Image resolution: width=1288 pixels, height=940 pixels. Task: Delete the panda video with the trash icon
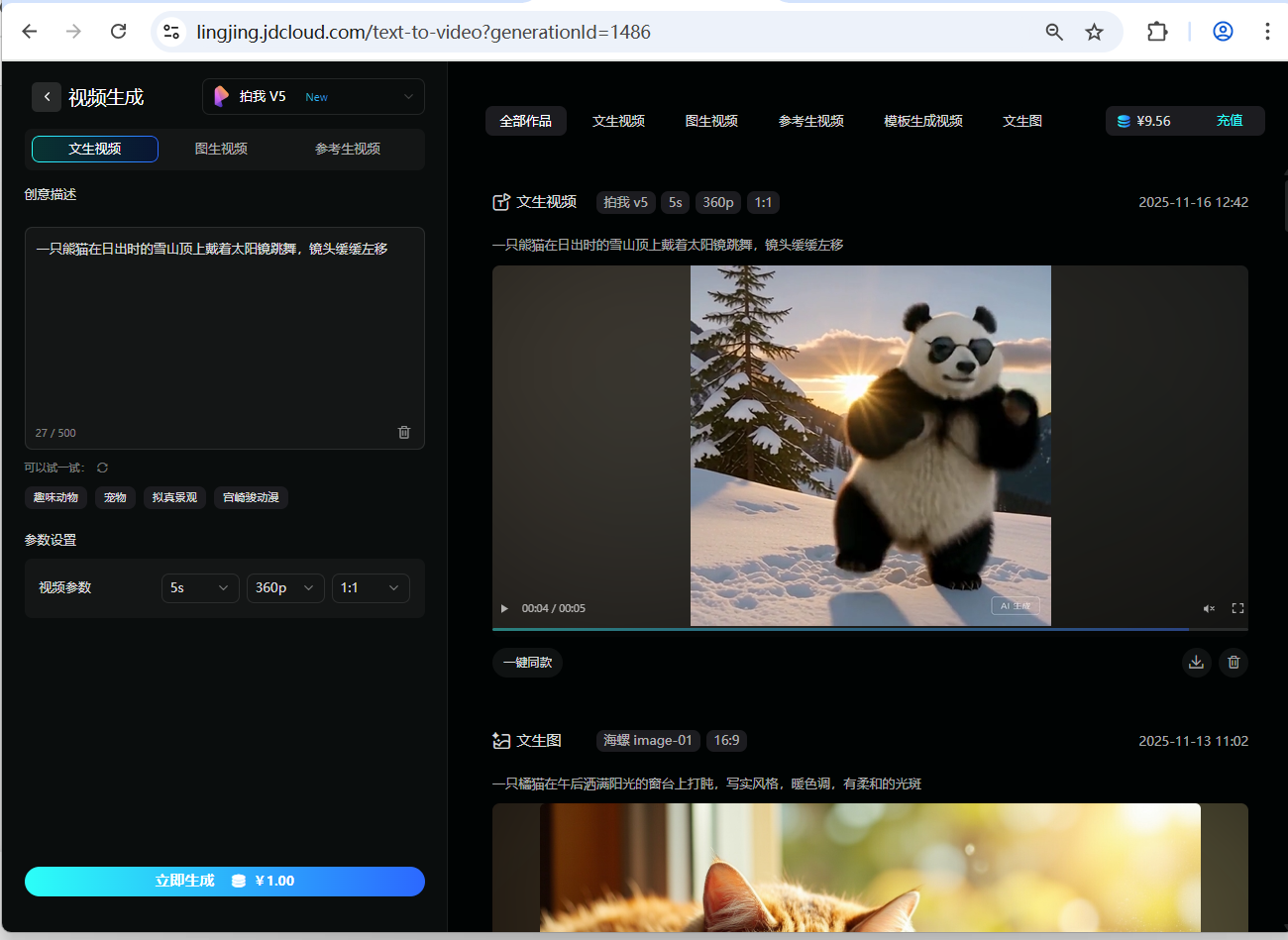click(x=1233, y=662)
